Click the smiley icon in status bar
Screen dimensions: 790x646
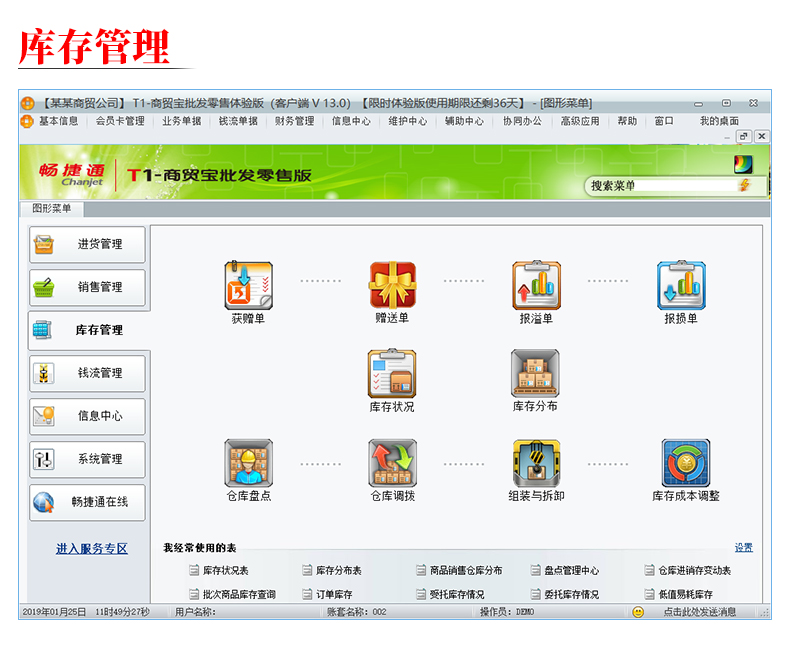[638, 612]
